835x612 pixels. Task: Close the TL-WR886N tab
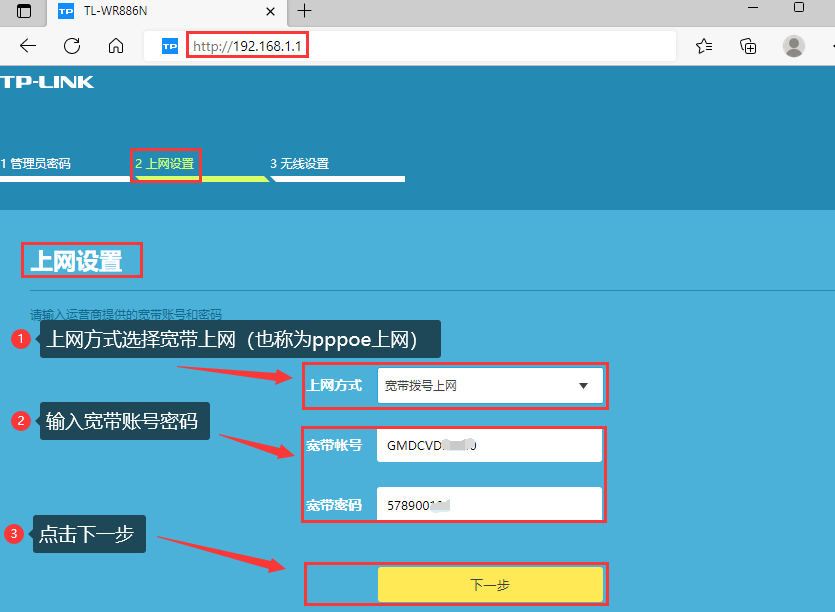[271, 11]
